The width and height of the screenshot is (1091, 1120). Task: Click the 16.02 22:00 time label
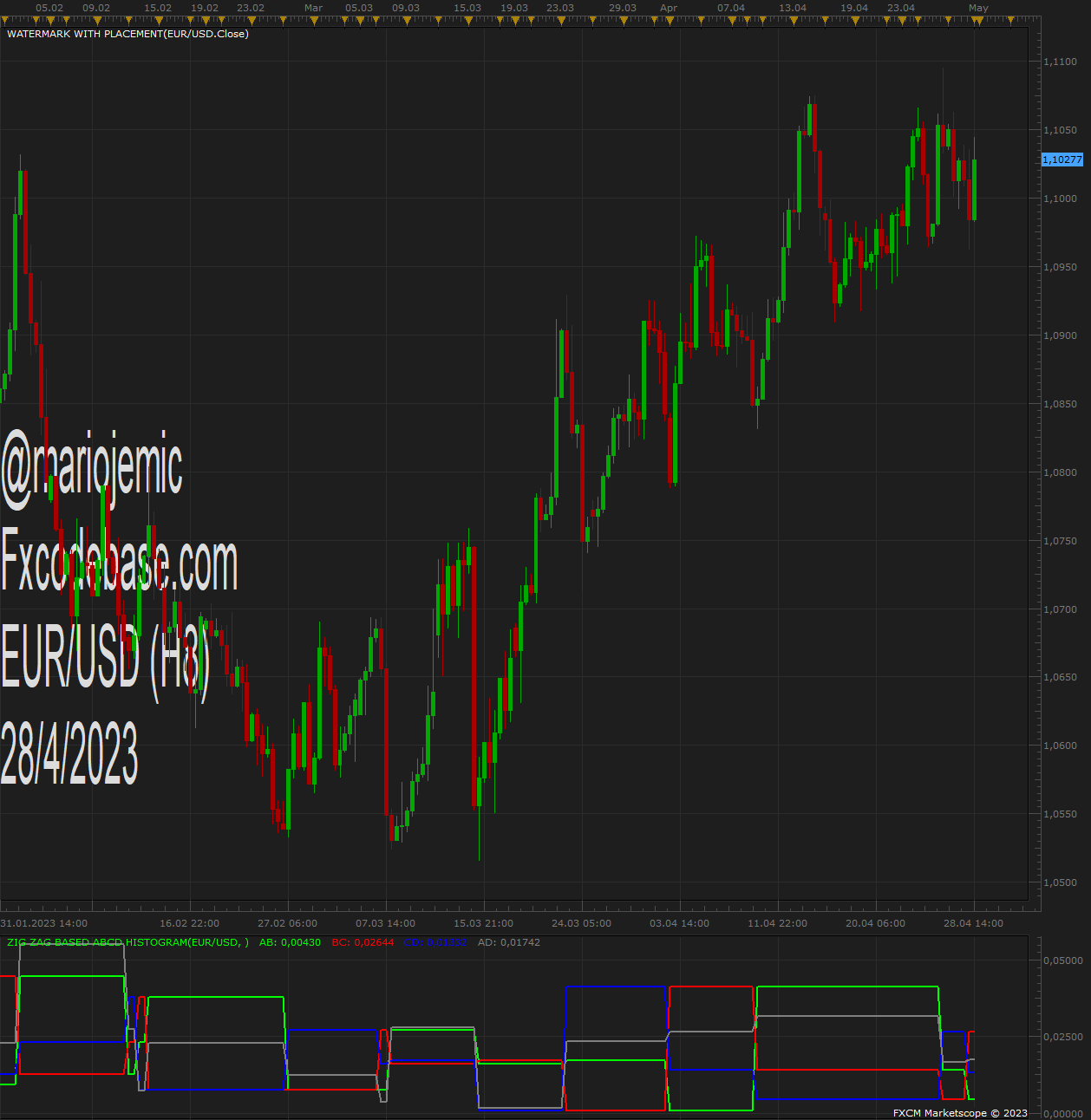click(x=190, y=923)
